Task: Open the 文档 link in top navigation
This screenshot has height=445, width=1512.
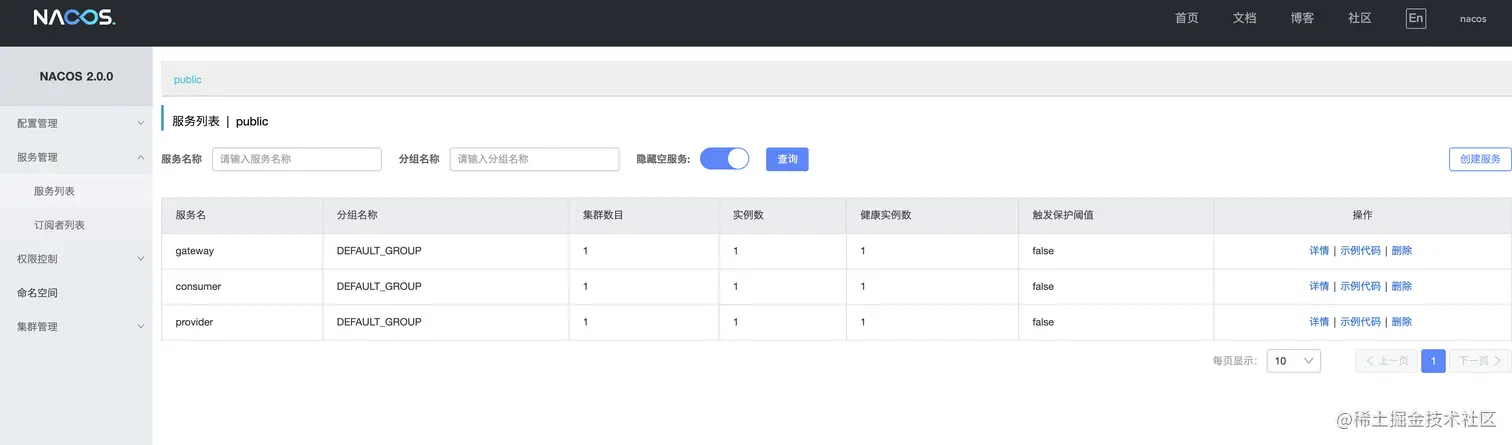Action: point(1244,18)
